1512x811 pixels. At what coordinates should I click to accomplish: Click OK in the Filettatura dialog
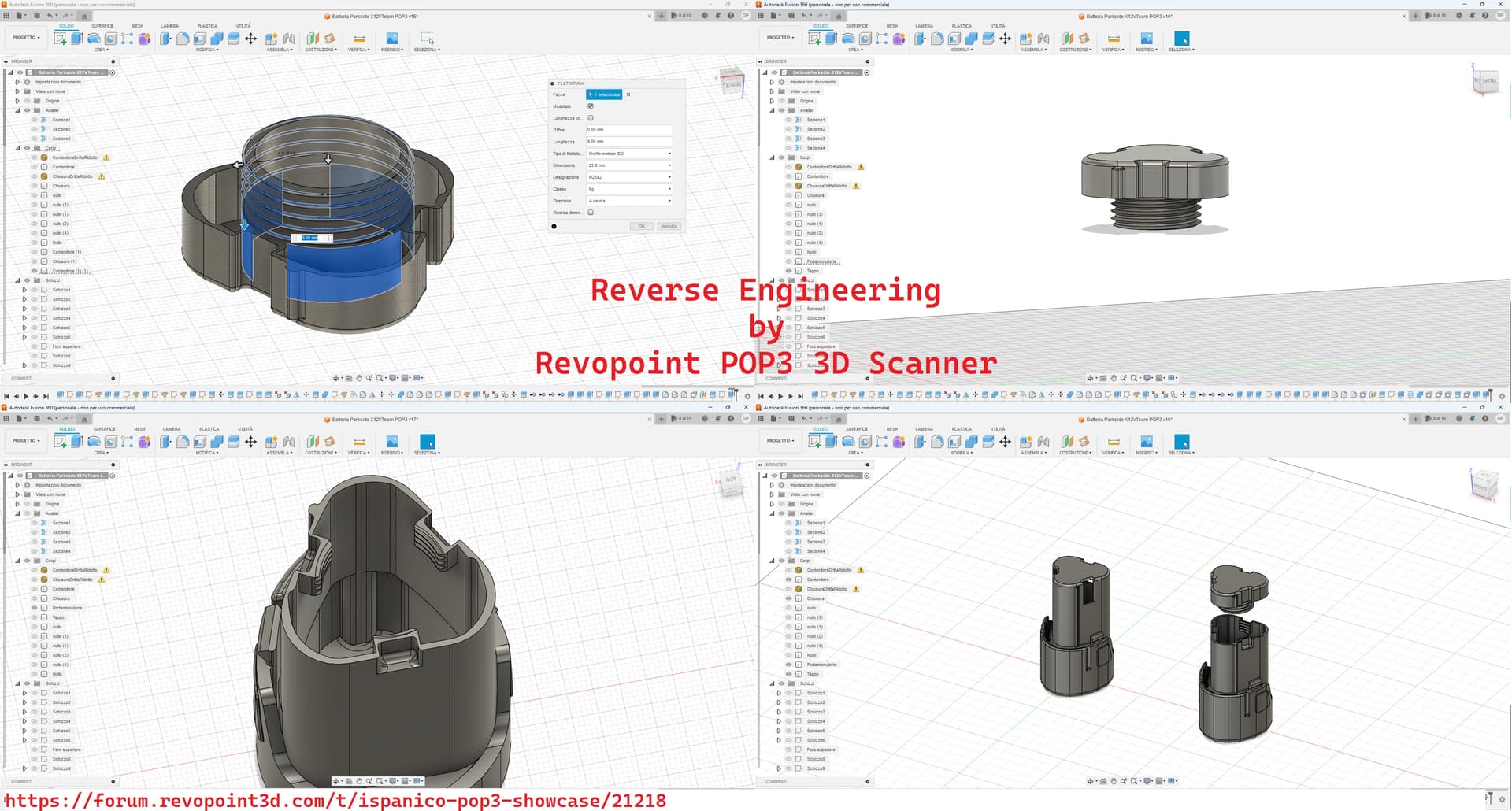641,227
